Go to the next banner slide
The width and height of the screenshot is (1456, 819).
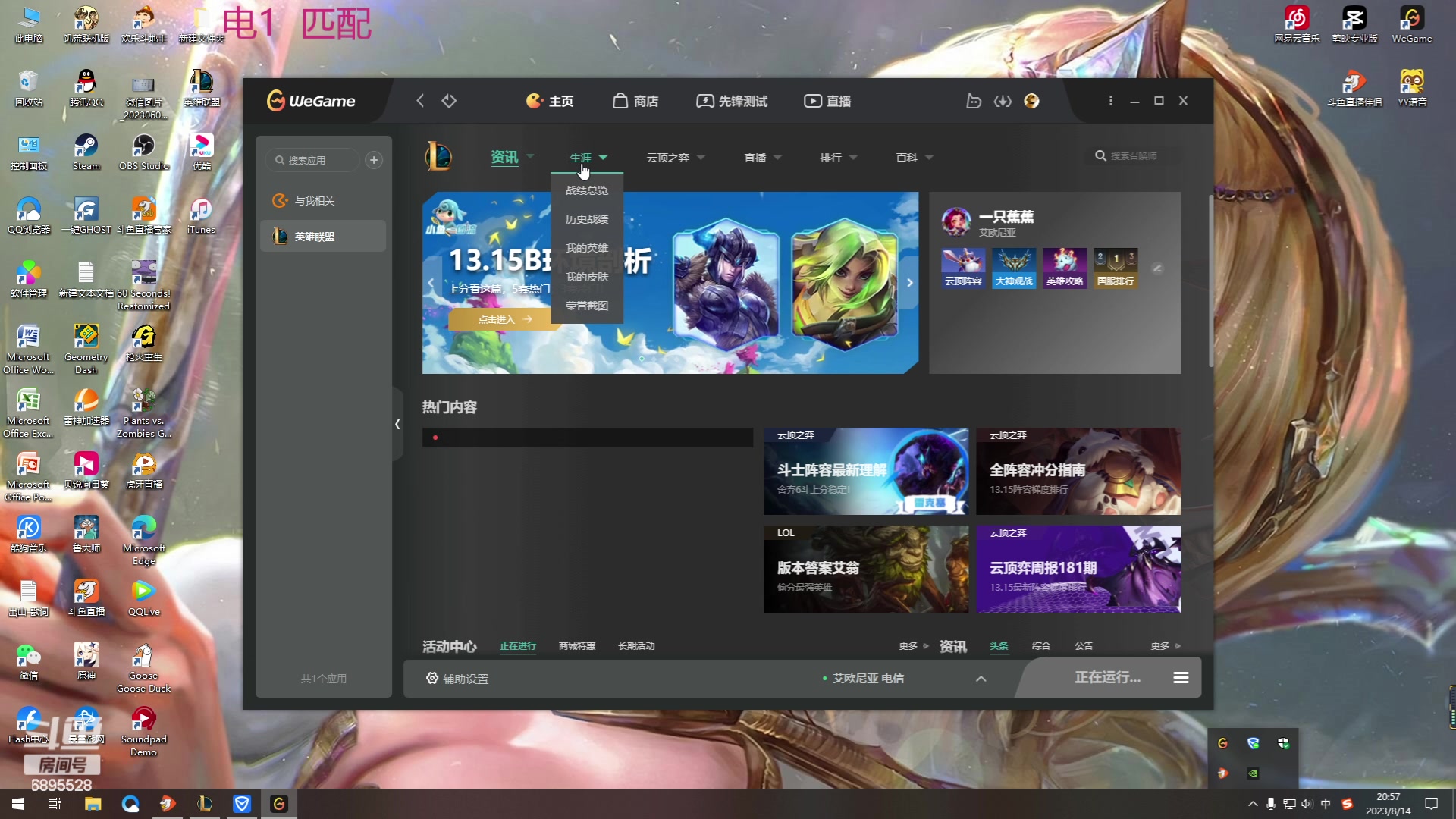(909, 283)
